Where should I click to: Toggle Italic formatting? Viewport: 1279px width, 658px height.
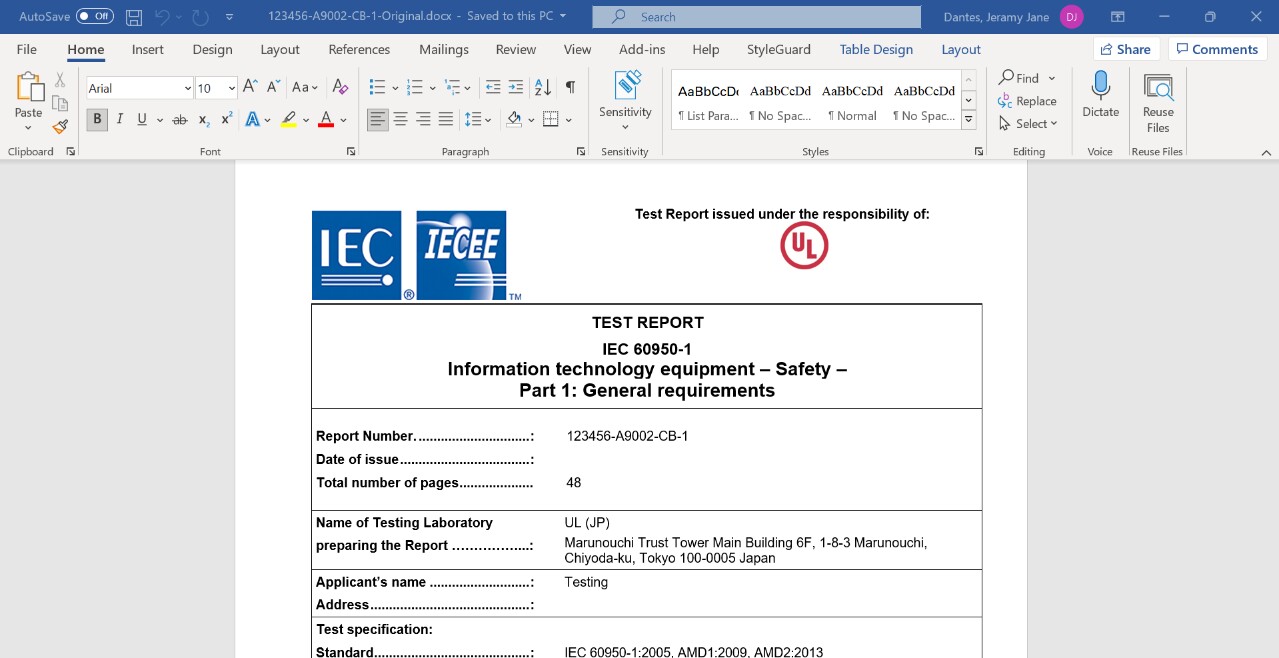120,120
